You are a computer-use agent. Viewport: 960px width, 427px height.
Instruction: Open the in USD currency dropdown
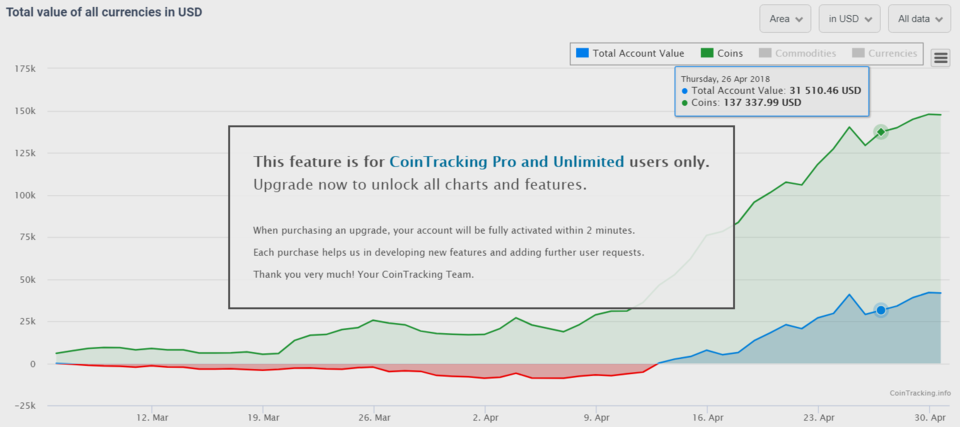(849, 19)
